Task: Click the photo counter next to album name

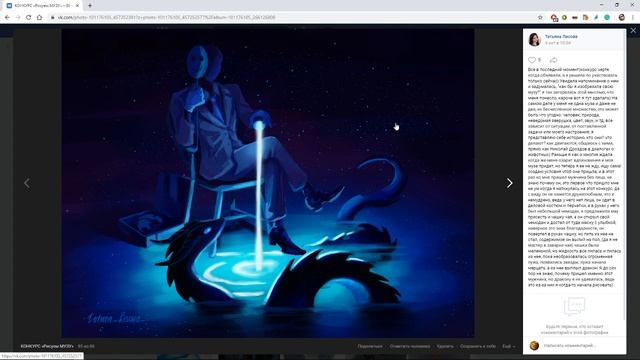Action: tap(86, 346)
